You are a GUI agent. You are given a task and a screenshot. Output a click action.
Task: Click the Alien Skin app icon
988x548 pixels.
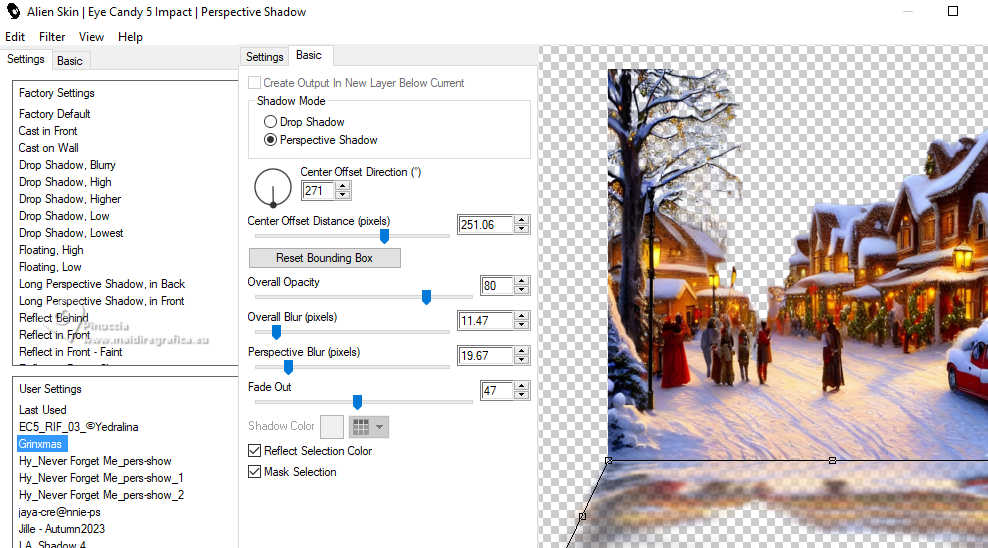pos(13,11)
